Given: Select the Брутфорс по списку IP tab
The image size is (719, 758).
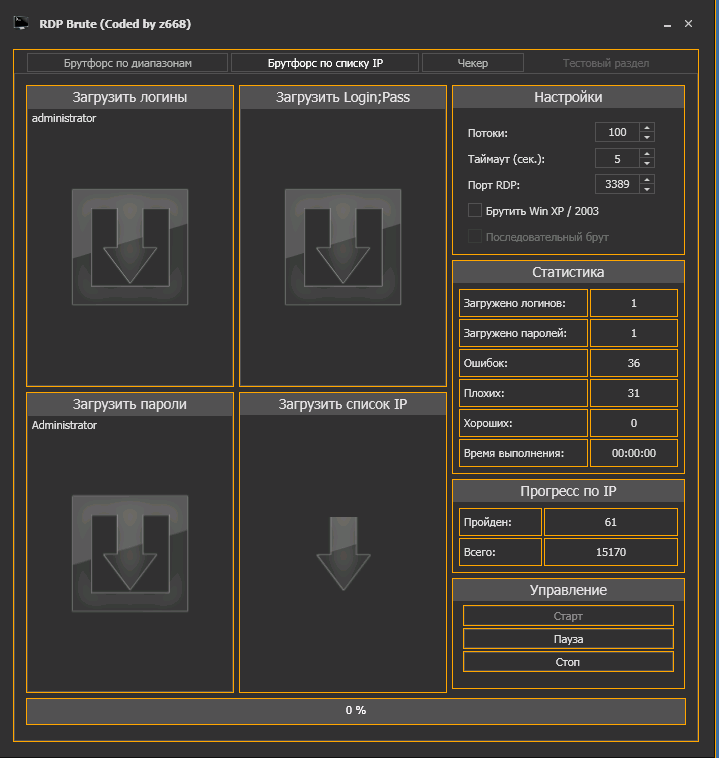Looking at the screenshot, I should coord(325,63).
